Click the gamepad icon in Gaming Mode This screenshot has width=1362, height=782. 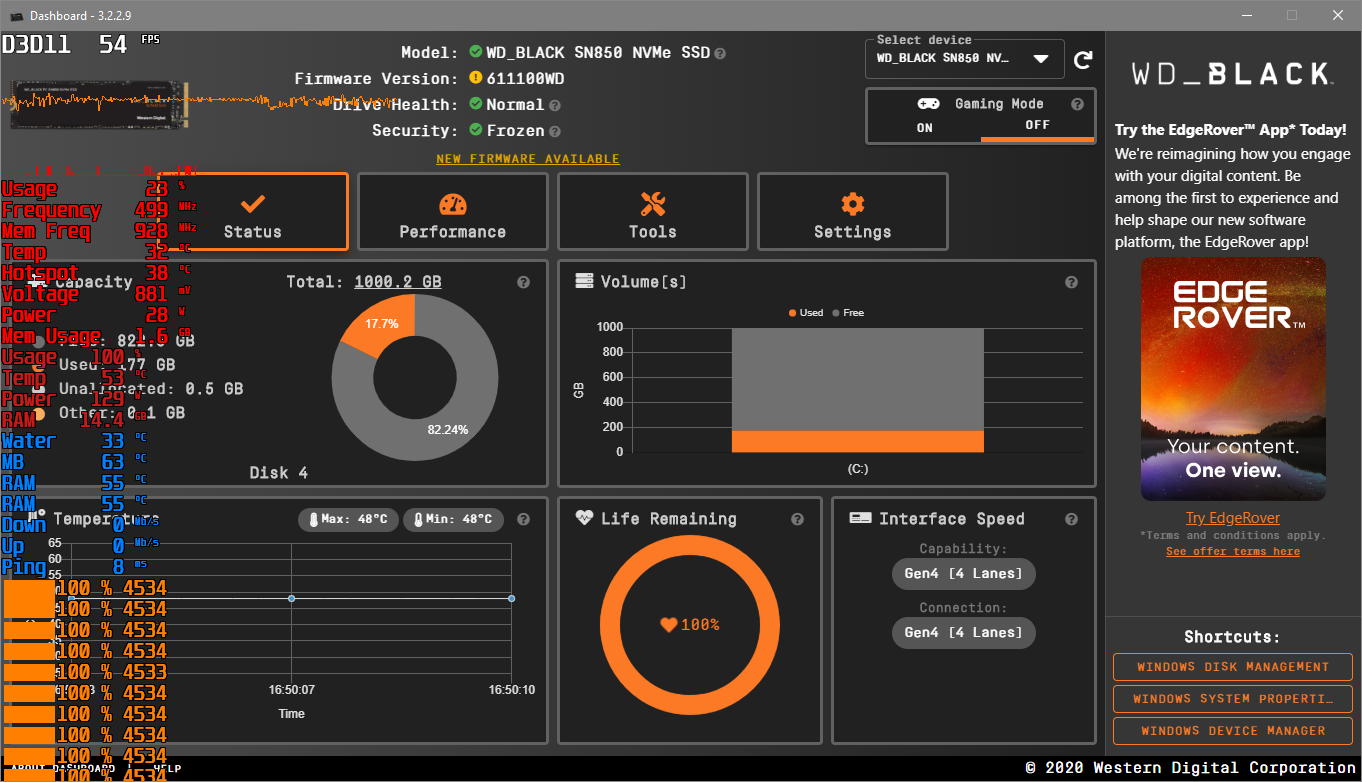tap(928, 104)
